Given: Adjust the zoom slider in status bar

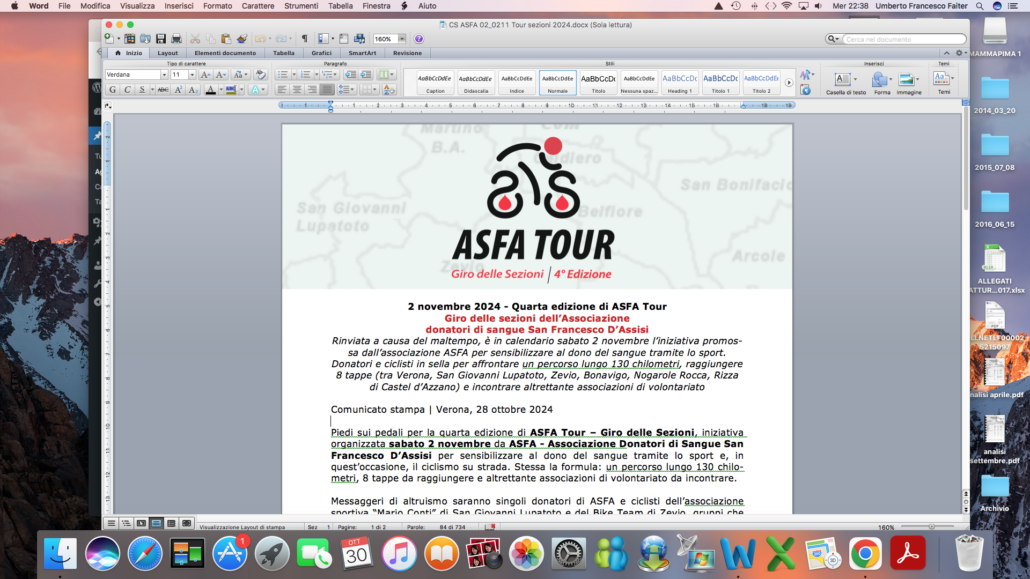Looking at the screenshot, I should [931, 527].
